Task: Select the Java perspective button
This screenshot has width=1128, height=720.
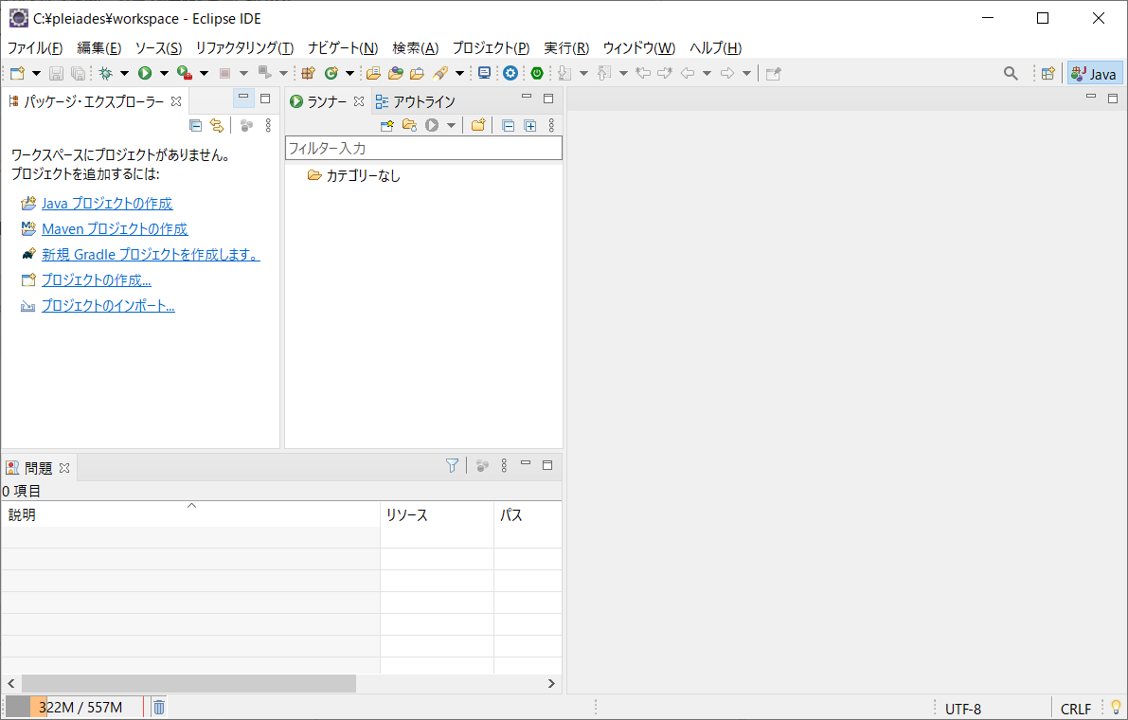Action: point(1094,73)
